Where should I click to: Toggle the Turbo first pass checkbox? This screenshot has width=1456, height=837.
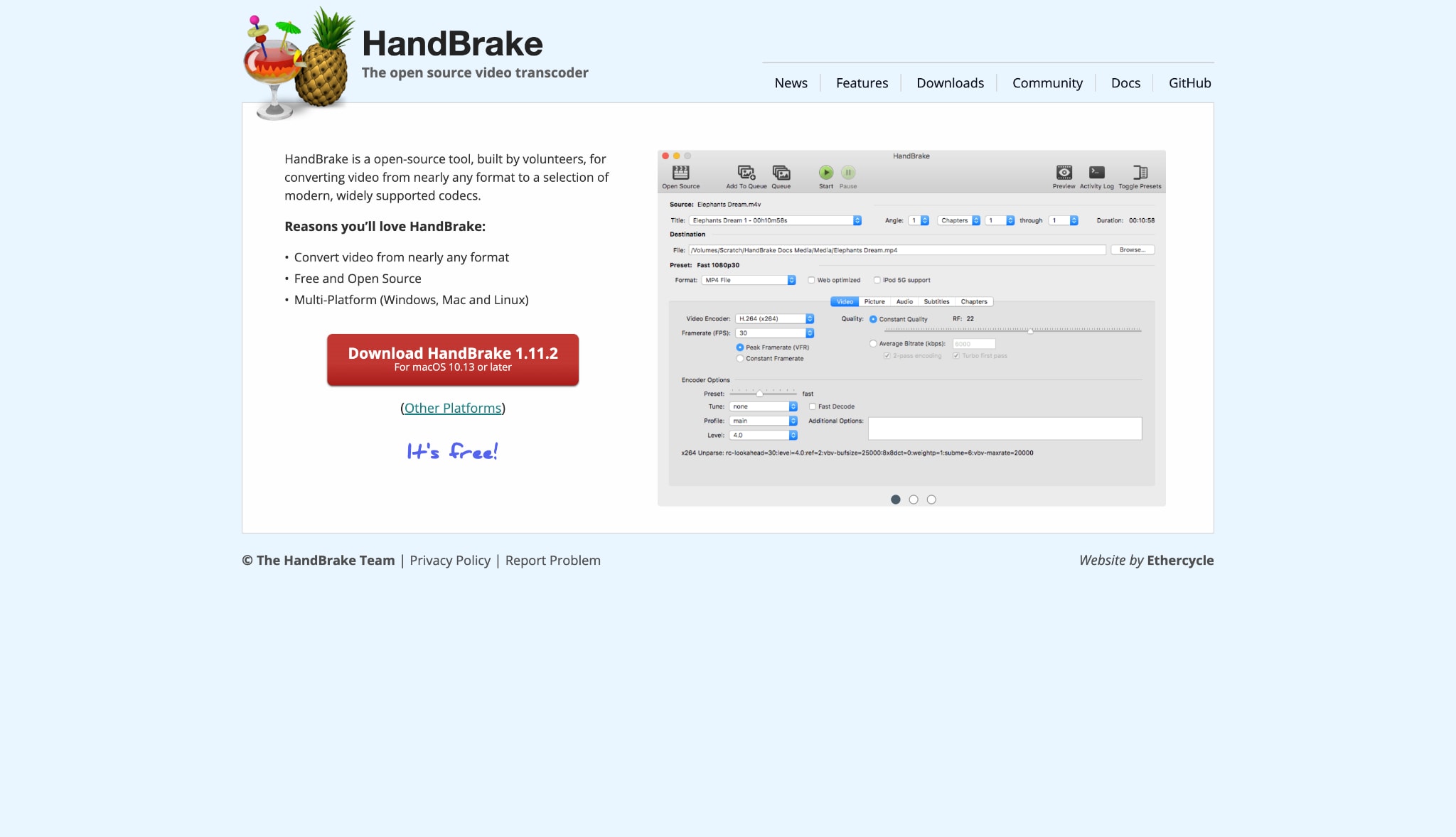pos(956,356)
